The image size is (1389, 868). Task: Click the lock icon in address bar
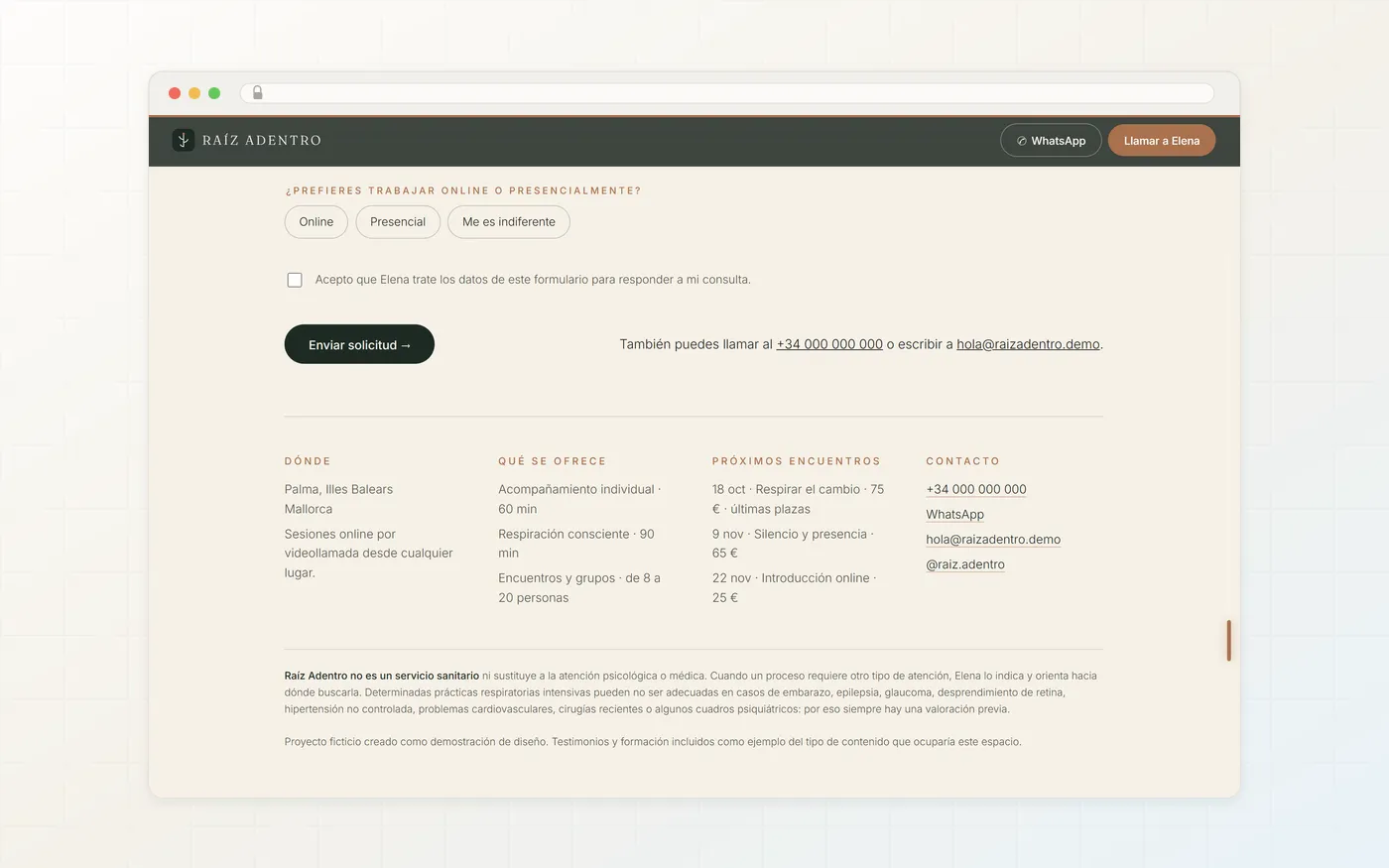coord(257,93)
